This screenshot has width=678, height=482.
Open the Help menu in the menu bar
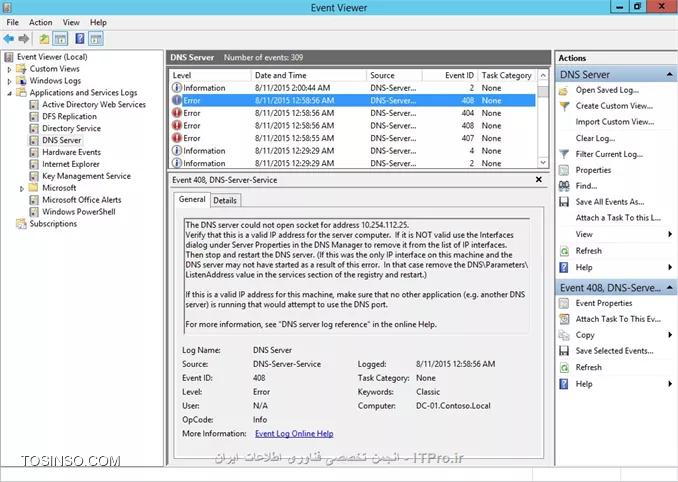click(x=98, y=22)
